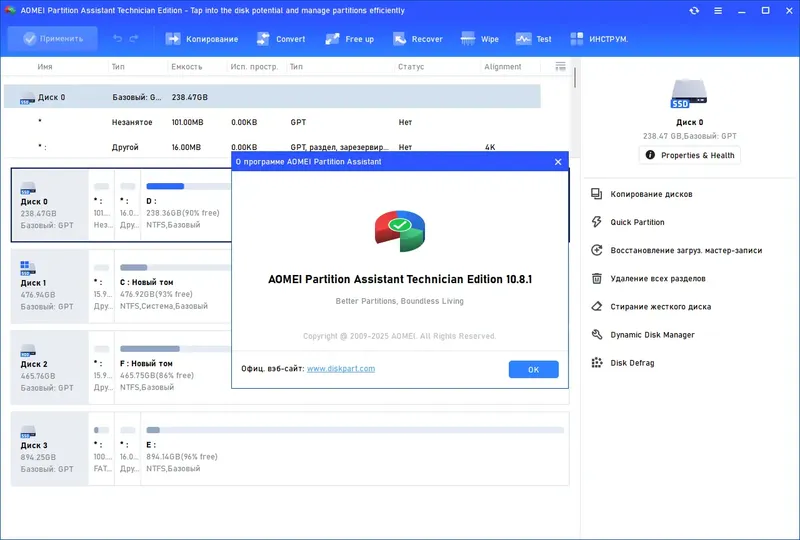This screenshot has width=800, height=540.
Task: Click the Копирование дисков icon
Action: tap(596, 193)
